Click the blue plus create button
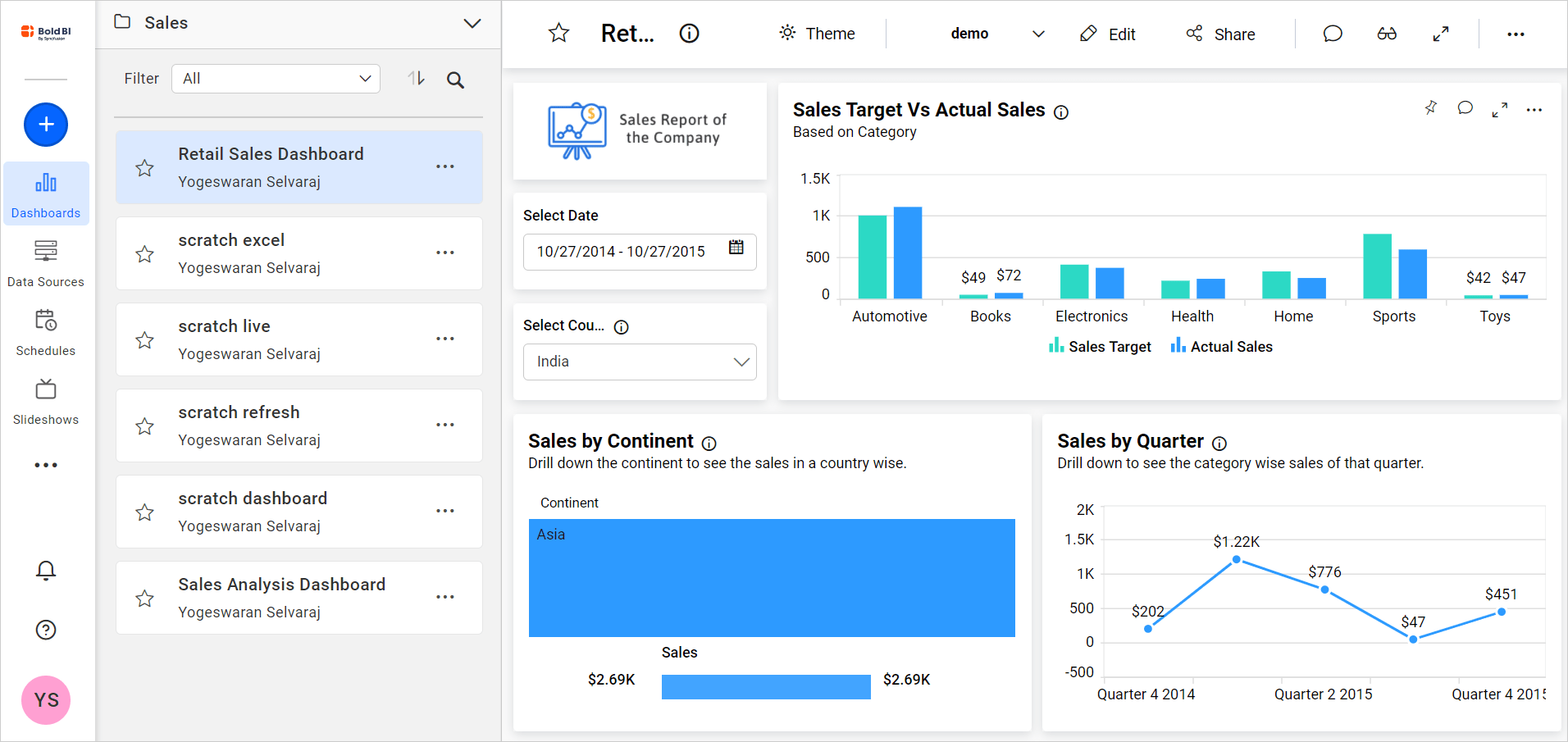The width and height of the screenshot is (1568, 742). [x=46, y=125]
